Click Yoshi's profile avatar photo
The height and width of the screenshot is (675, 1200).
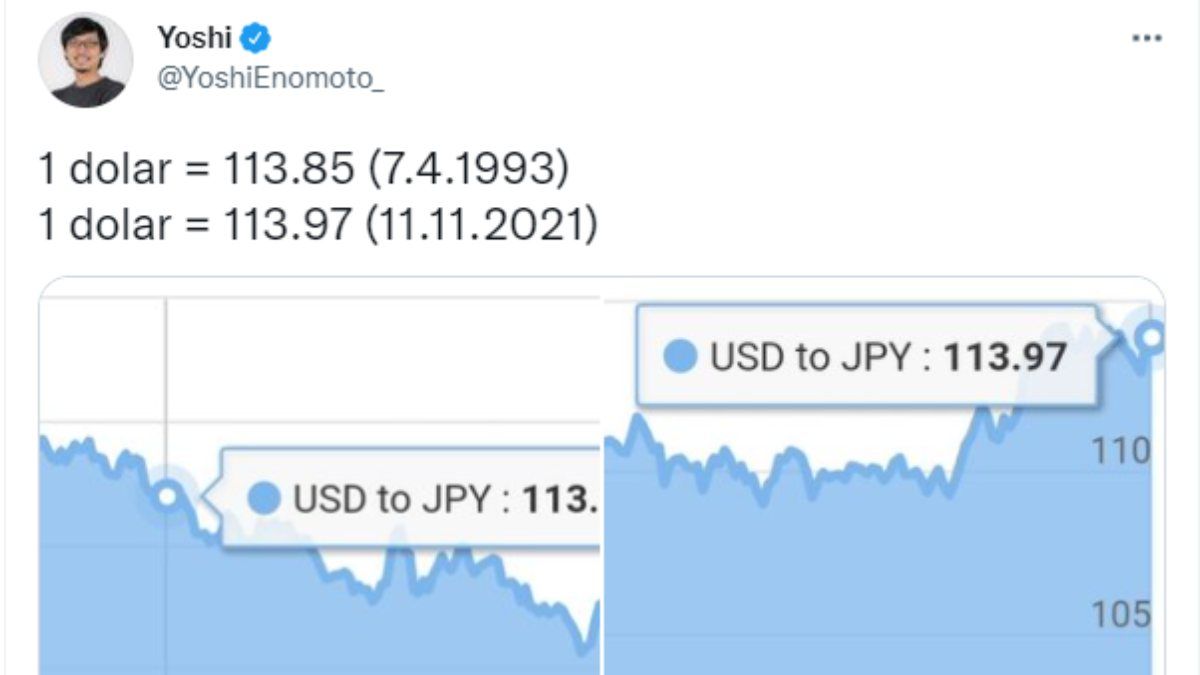[x=85, y=60]
